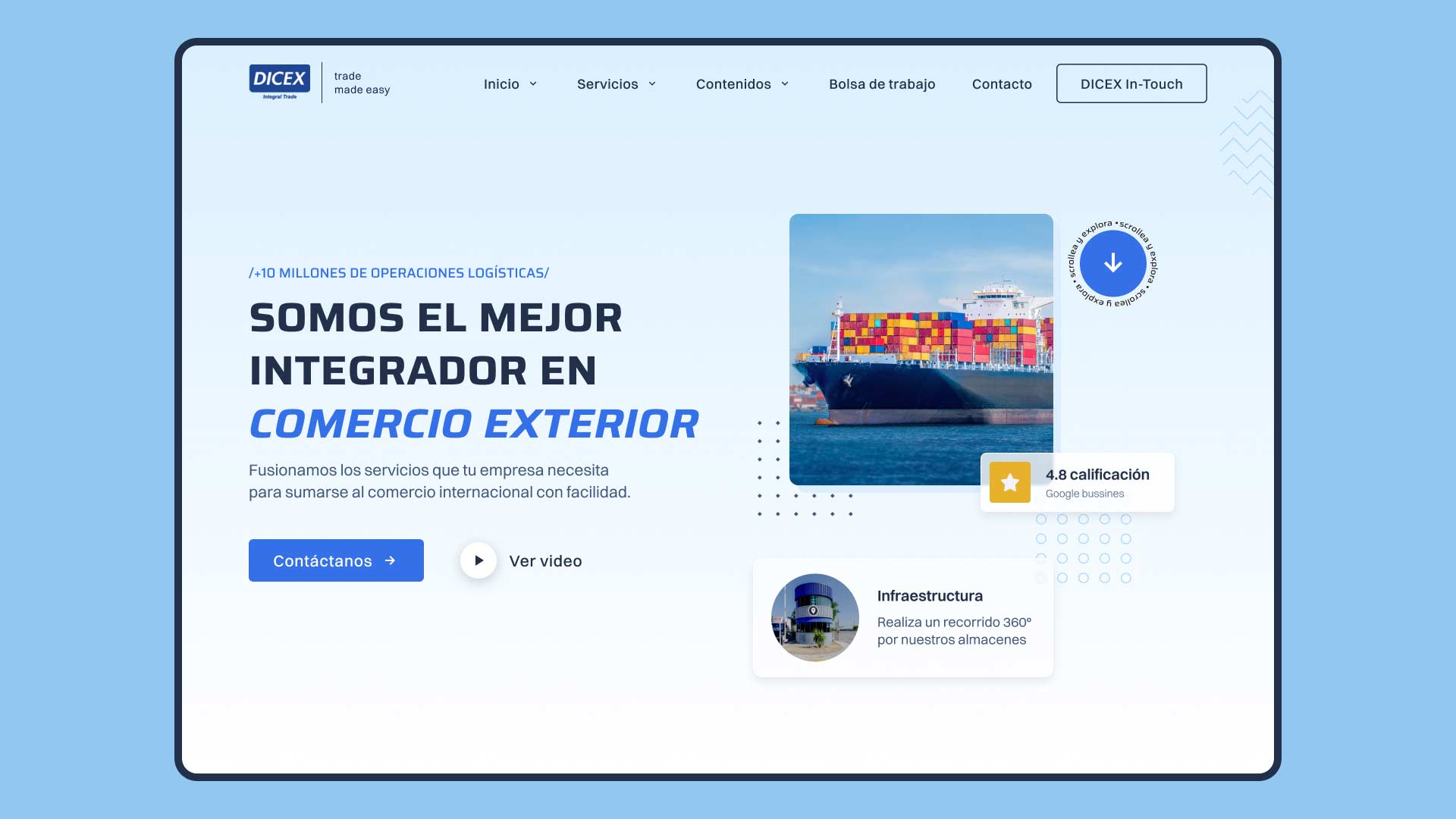Viewport: 1456px width, 819px height.
Task: Click the 4.8 calificación Google rating card
Action: point(1077,482)
